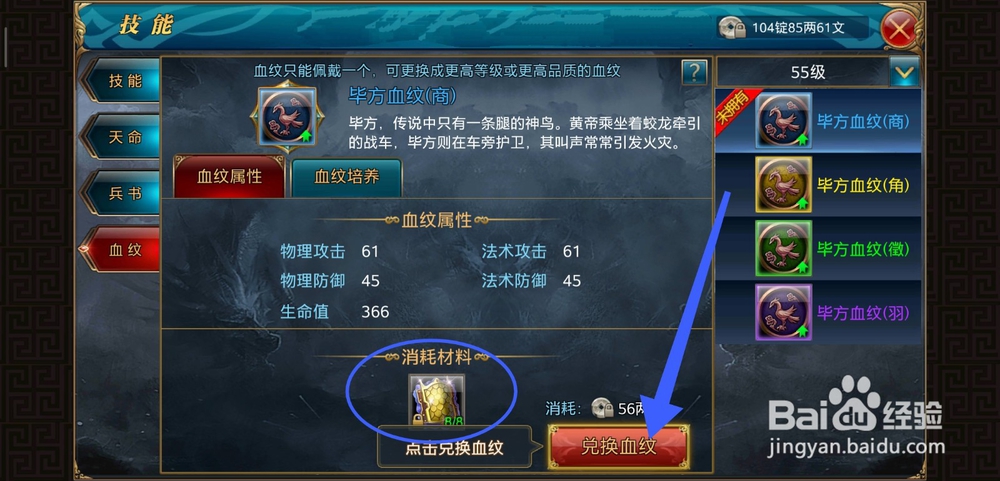Open the 55级 level dropdown arrow

(904, 72)
